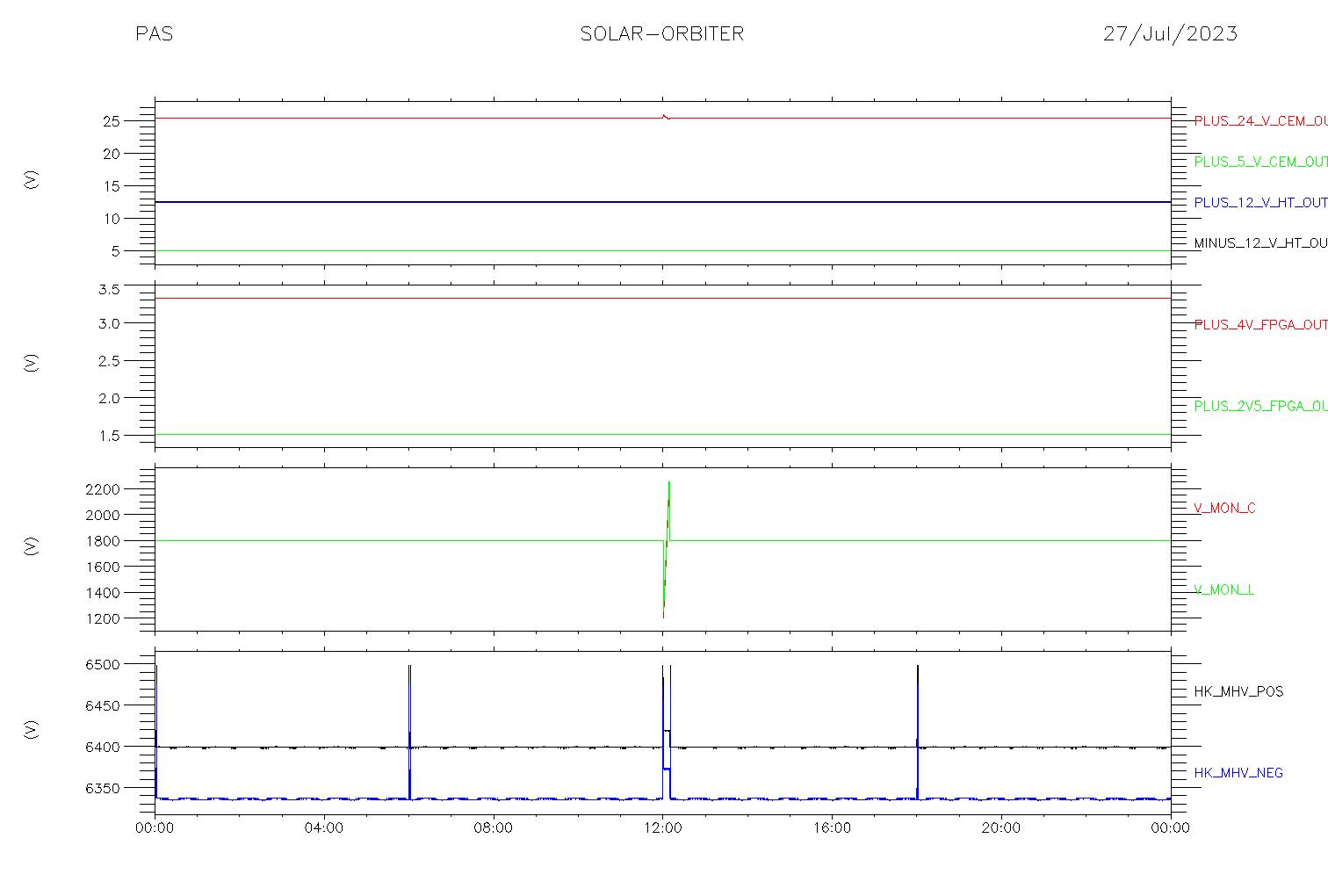The width and height of the screenshot is (1328, 896).
Task: Click the red 24V bump near 12:00
Action: (665, 116)
